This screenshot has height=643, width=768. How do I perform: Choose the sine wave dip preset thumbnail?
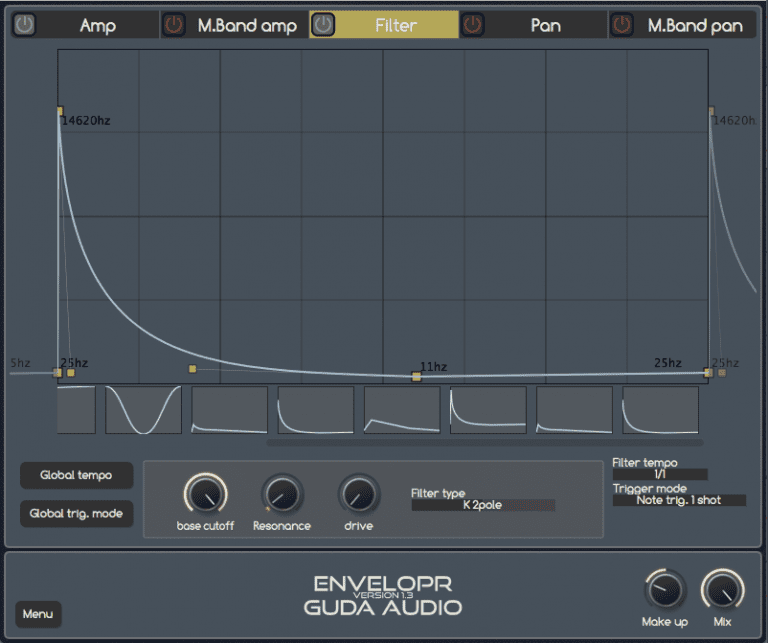point(144,410)
